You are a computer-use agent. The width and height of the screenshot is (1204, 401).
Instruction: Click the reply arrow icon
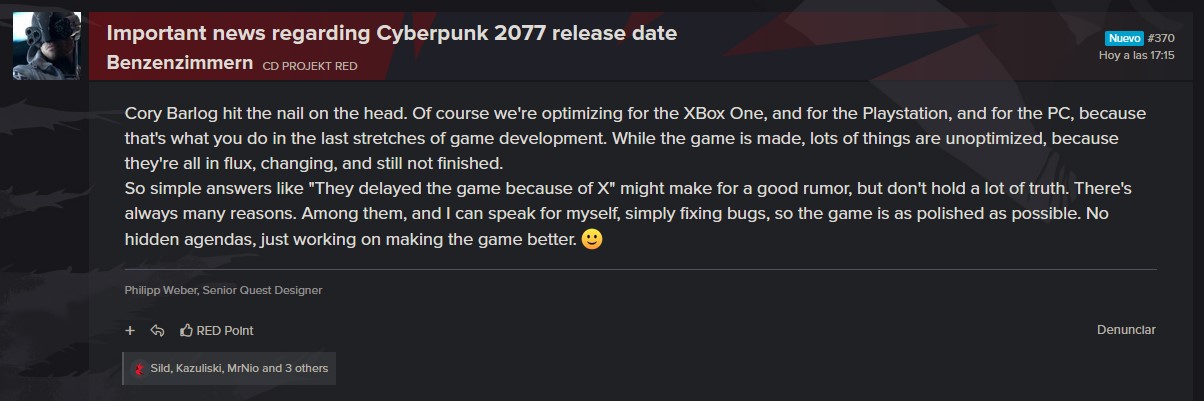click(x=157, y=330)
